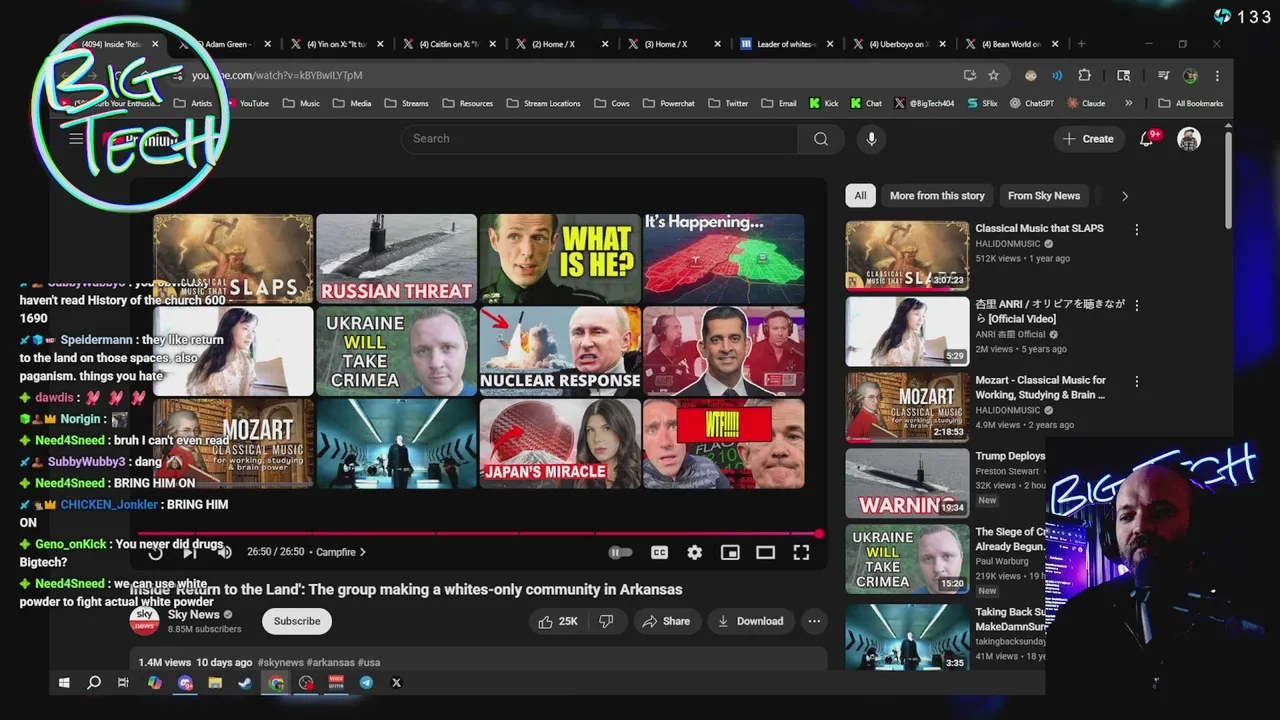The image size is (1280, 720).
Task: Enter full screen mode
Action: click(801, 552)
